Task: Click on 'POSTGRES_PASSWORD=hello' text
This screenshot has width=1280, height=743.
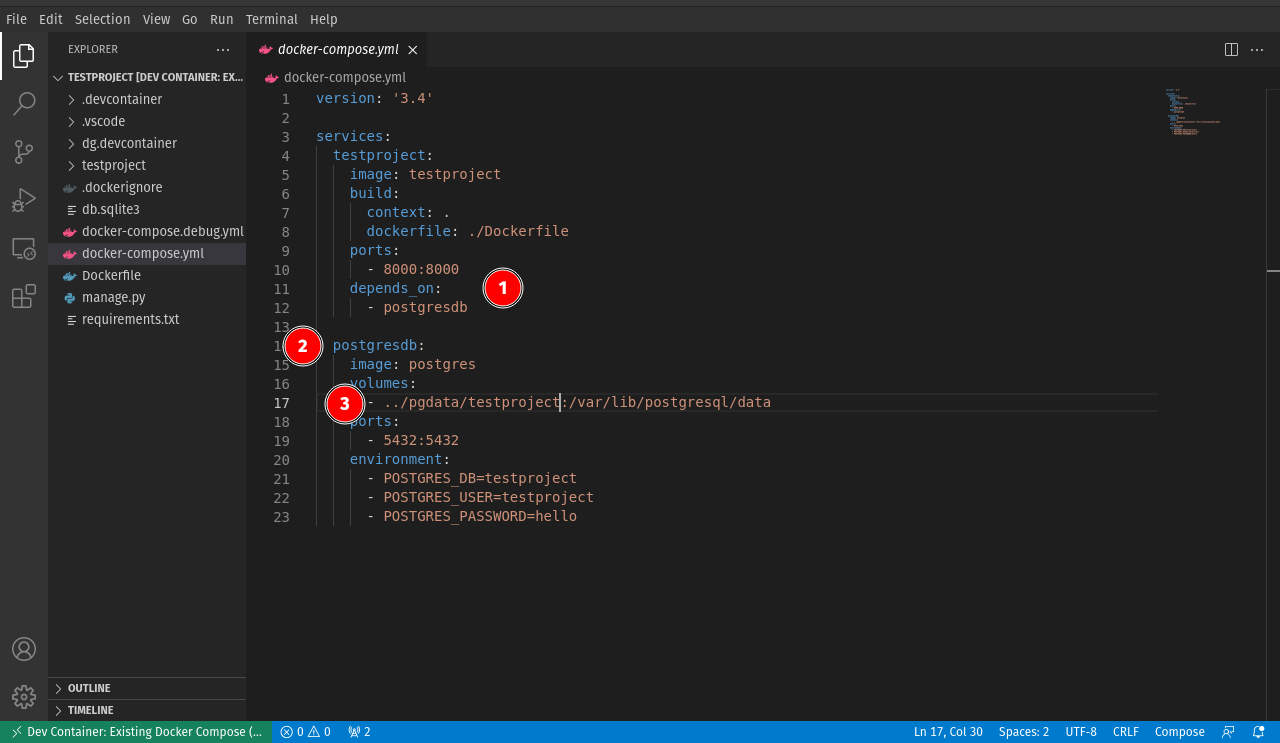Action: click(480, 517)
